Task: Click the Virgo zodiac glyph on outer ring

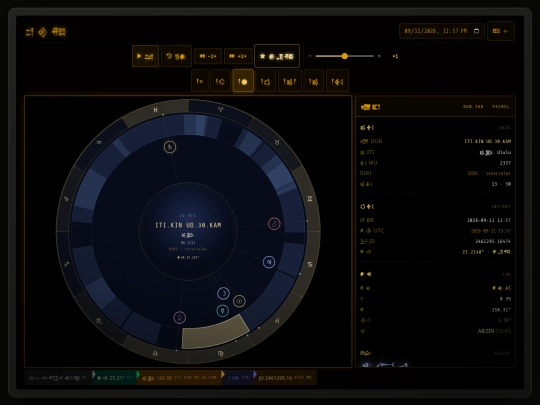Action: (220, 353)
